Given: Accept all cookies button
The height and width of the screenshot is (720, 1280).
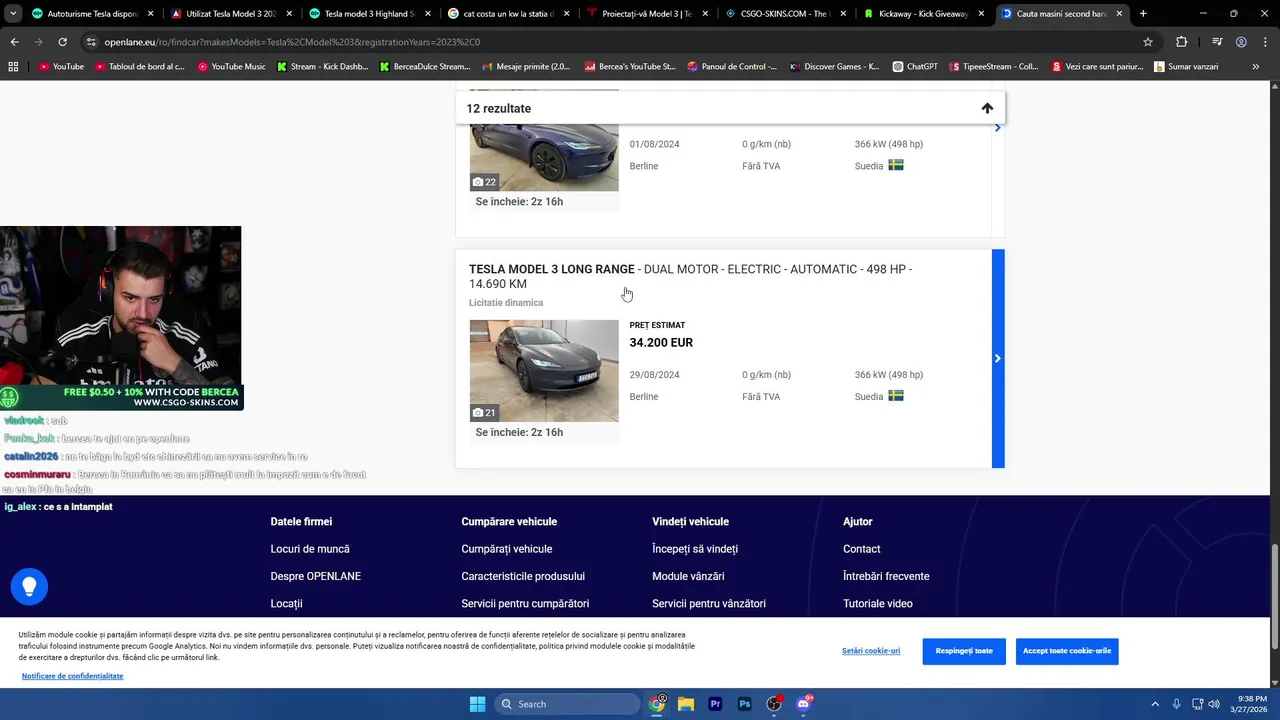Looking at the screenshot, I should (x=1067, y=651).
